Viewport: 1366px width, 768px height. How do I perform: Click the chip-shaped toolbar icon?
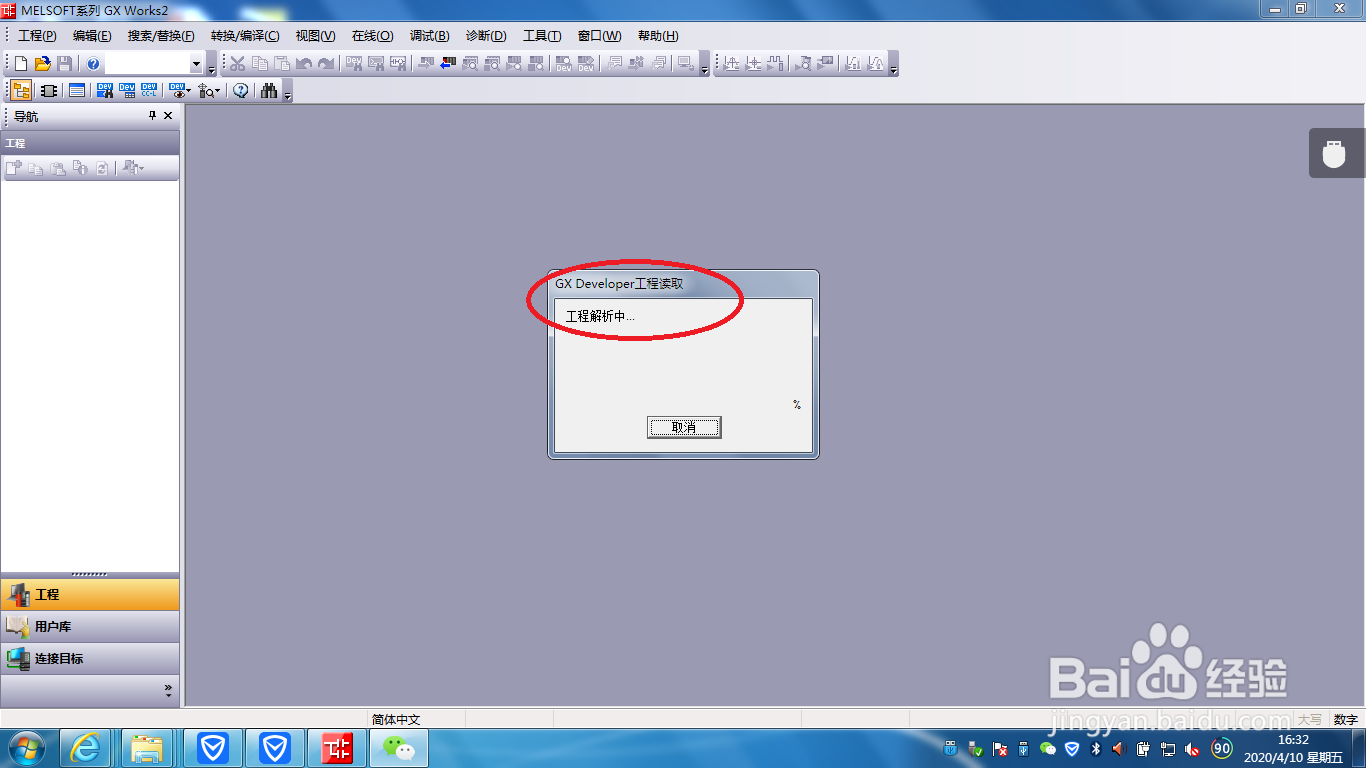click(x=48, y=91)
